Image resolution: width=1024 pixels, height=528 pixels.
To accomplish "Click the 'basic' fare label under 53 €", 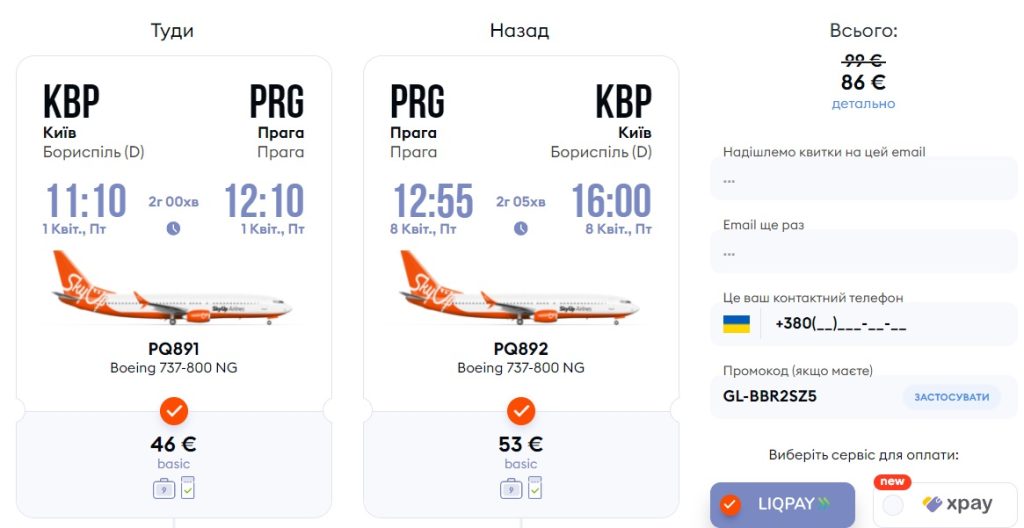I will [521, 464].
